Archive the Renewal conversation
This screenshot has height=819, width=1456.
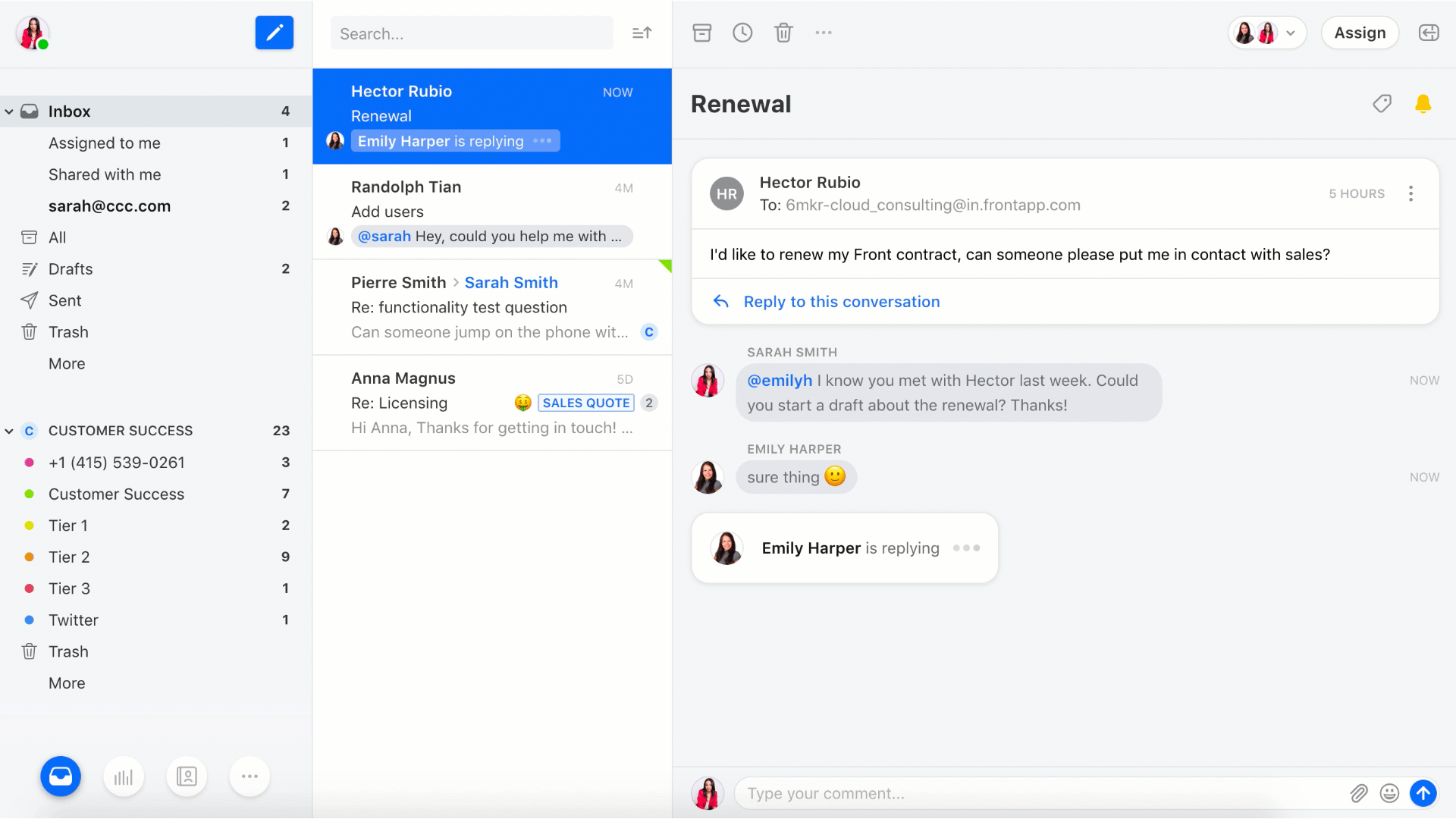click(x=701, y=33)
